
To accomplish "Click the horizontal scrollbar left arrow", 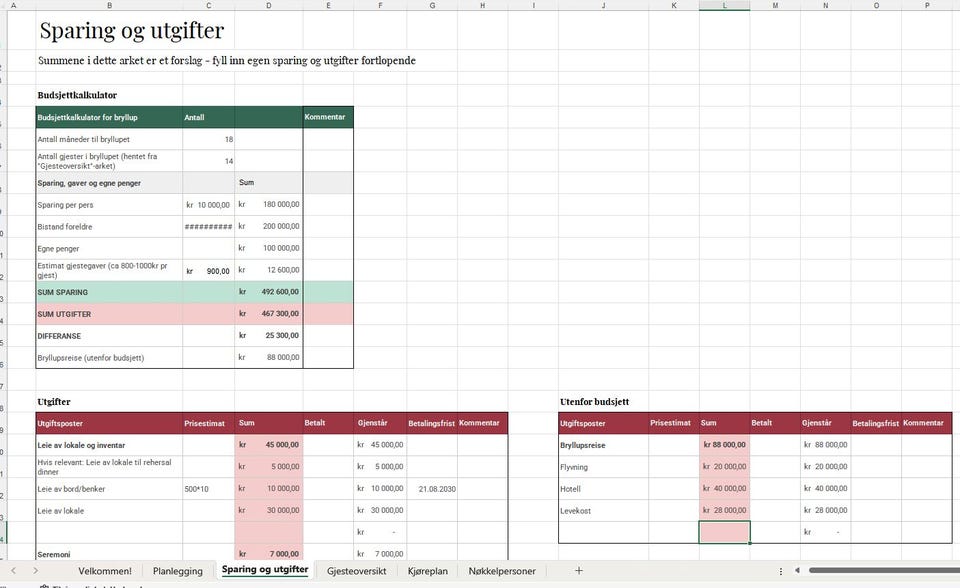I will (797, 570).
